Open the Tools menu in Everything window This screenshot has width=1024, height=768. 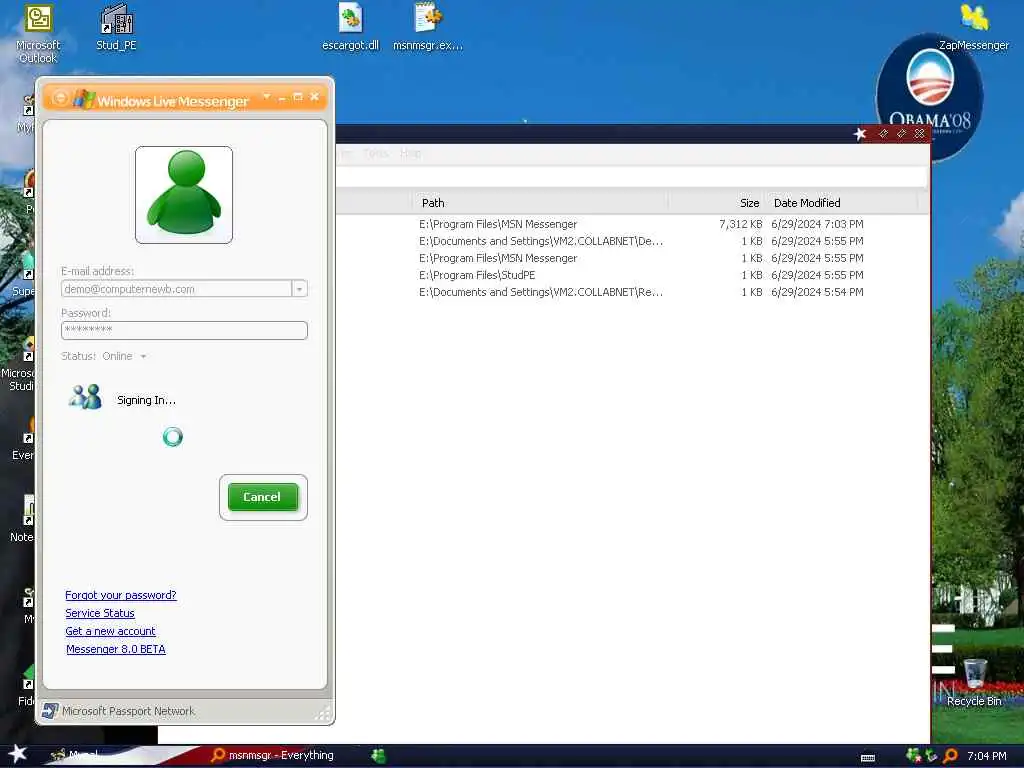(376, 153)
